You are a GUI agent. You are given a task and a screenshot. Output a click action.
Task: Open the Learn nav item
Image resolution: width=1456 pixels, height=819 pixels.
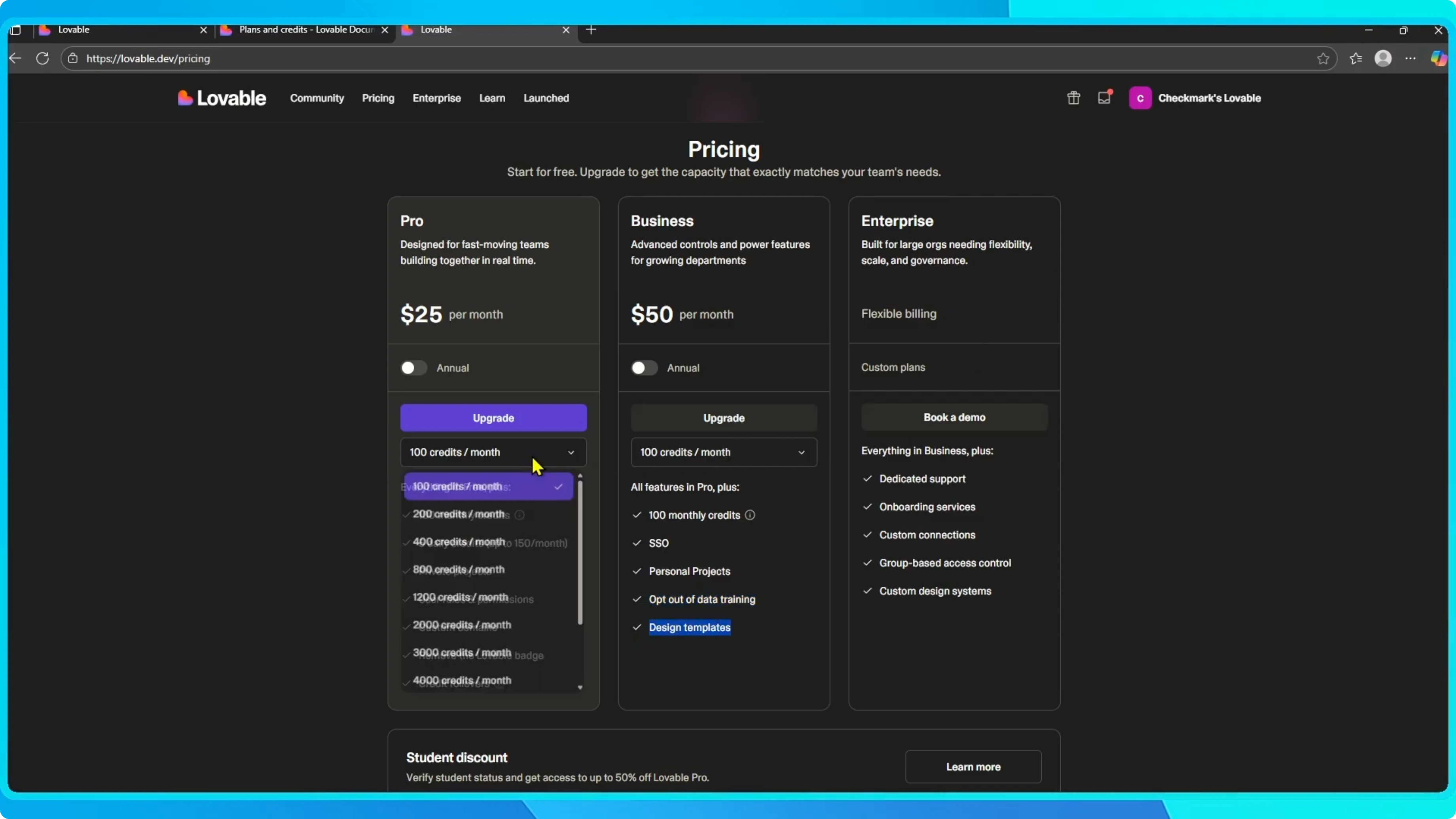coord(492,99)
